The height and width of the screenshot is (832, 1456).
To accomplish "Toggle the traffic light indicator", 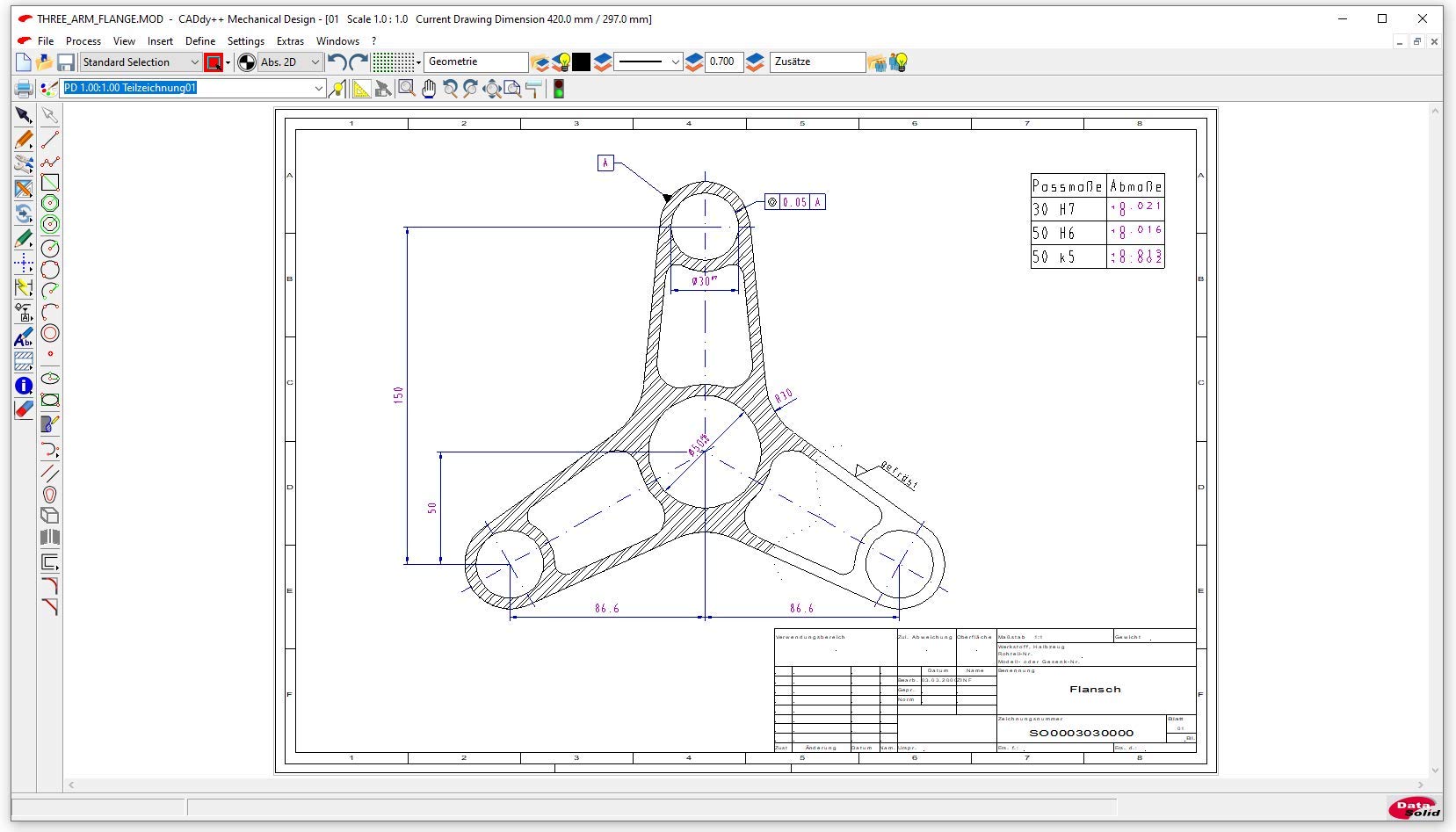I will click(x=558, y=88).
